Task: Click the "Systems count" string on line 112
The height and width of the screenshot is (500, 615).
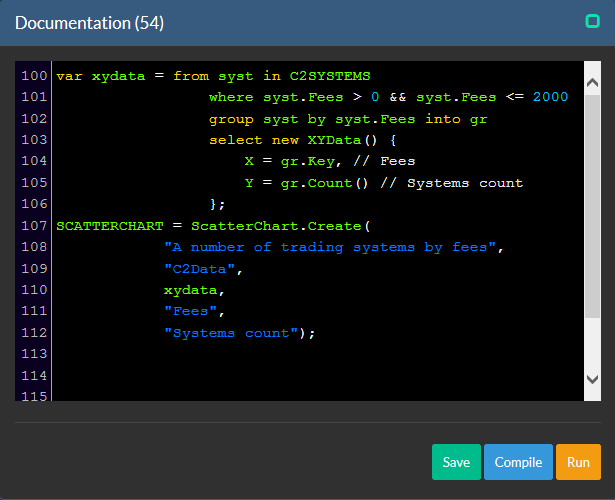Action: coord(231,333)
